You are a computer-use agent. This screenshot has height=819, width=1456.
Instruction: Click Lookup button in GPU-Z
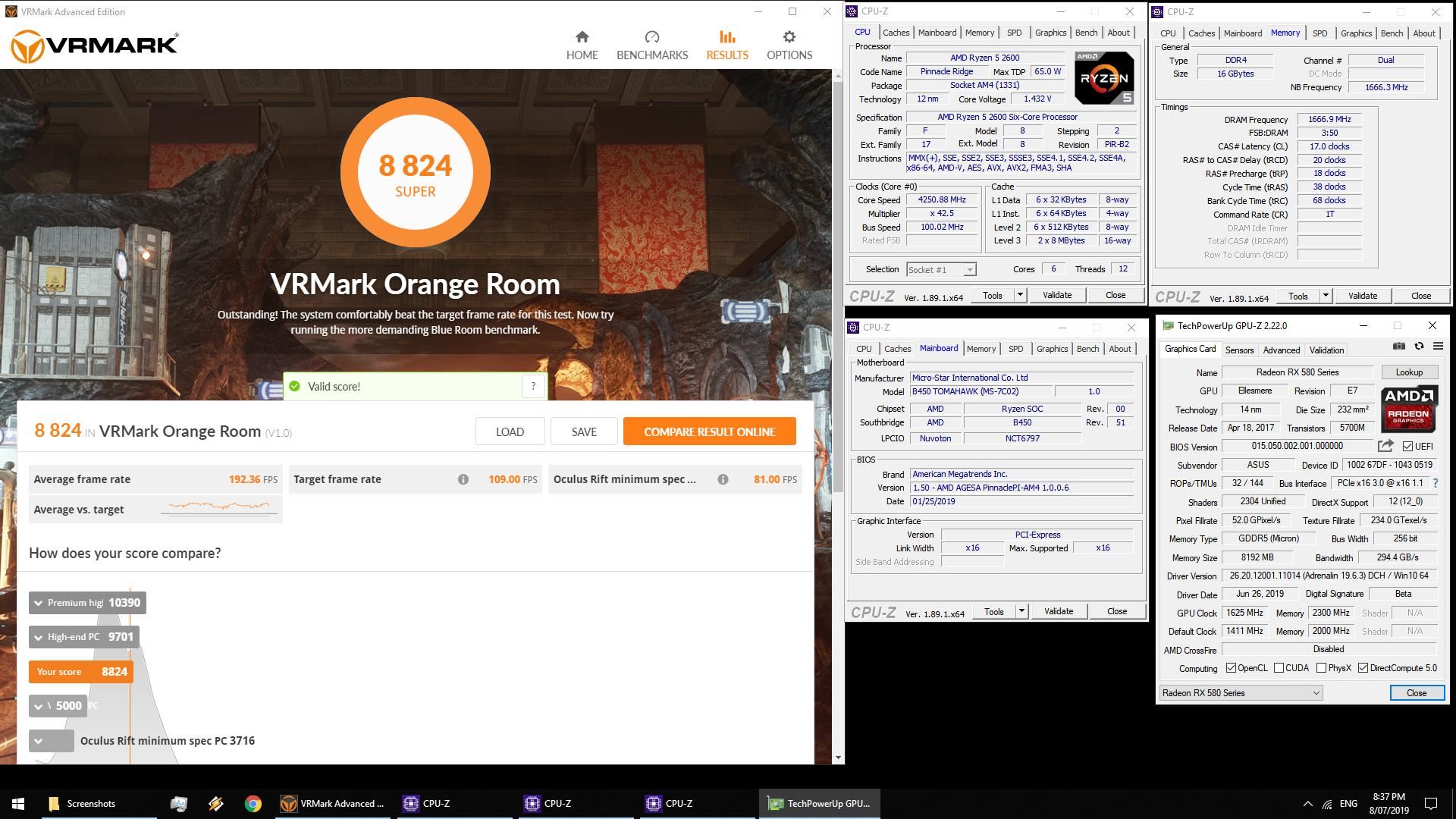point(1409,372)
